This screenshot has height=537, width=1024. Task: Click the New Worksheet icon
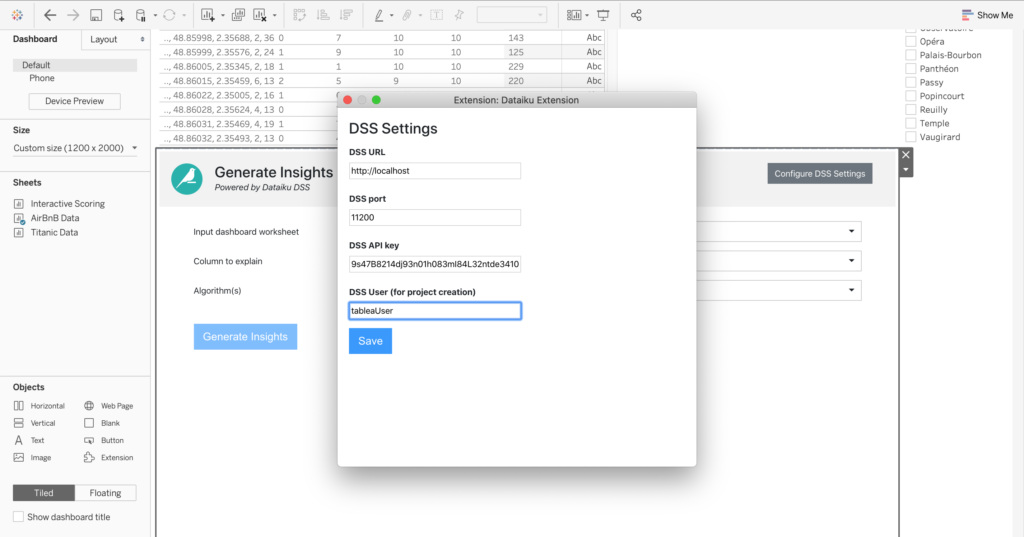pyautogui.click(x=208, y=15)
